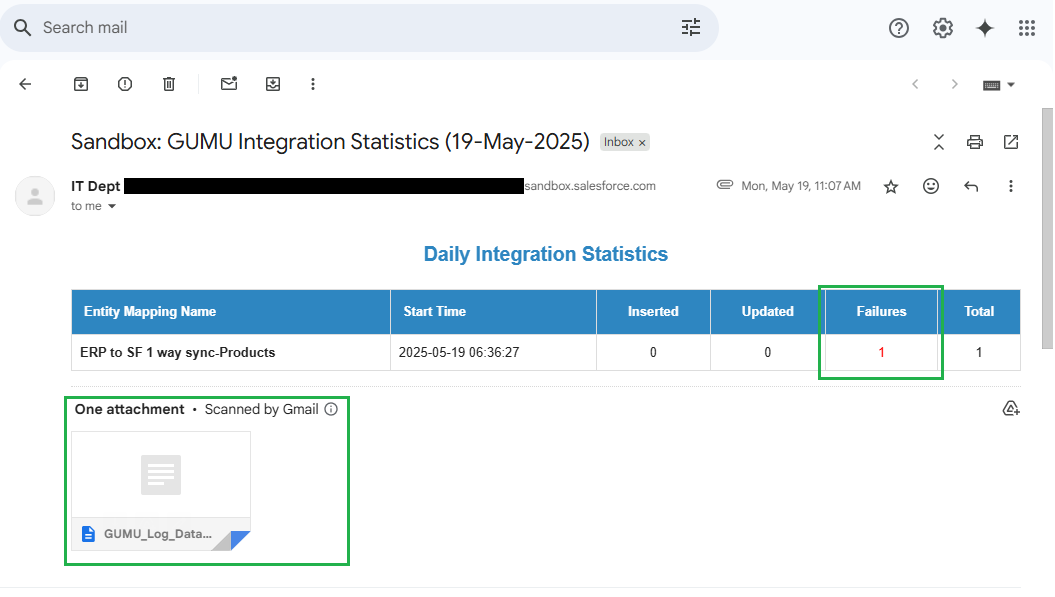Click the Total column header
The height and width of the screenshot is (597, 1055).
(979, 312)
